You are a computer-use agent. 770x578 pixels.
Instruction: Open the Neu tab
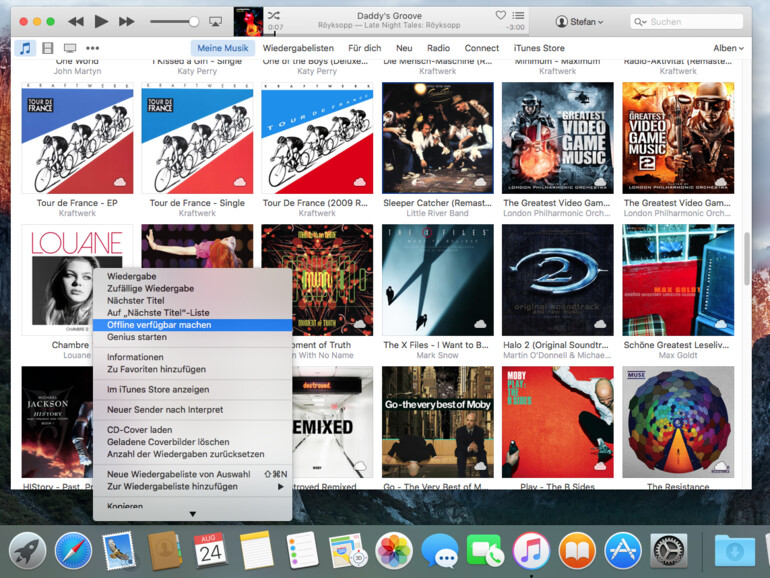(x=404, y=48)
